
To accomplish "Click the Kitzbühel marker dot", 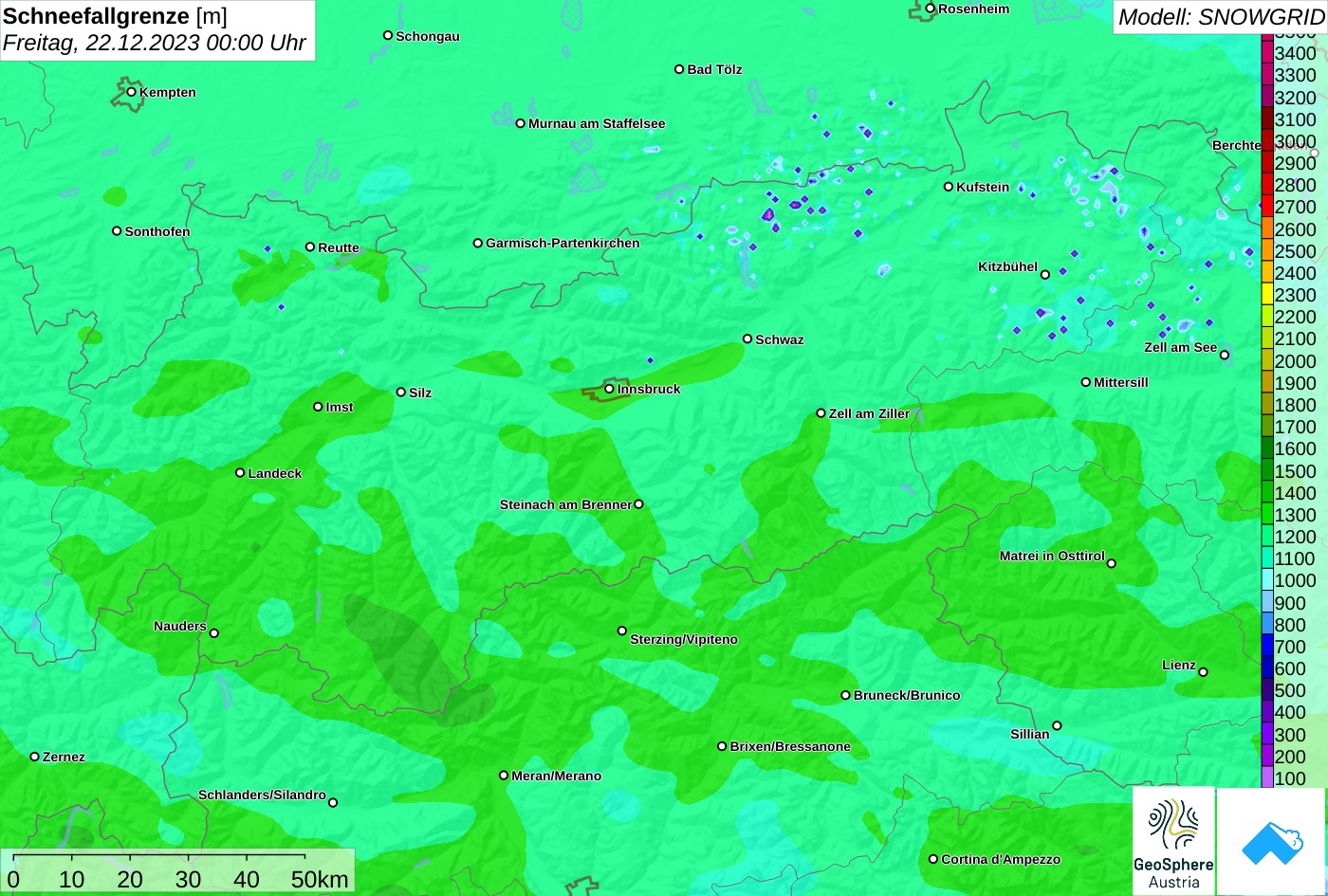I will tap(1044, 274).
